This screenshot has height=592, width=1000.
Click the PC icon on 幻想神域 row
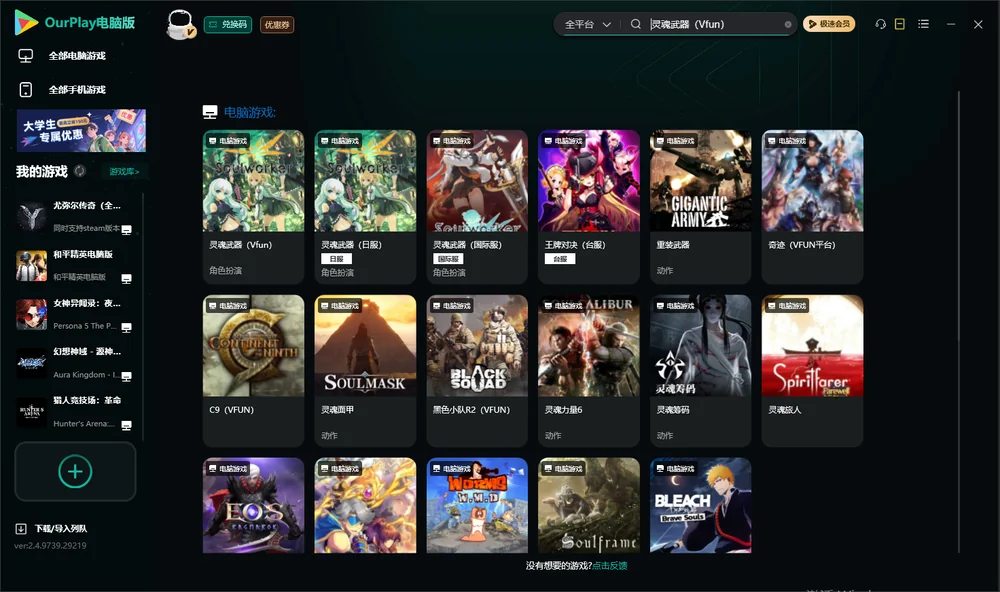point(126,376)
